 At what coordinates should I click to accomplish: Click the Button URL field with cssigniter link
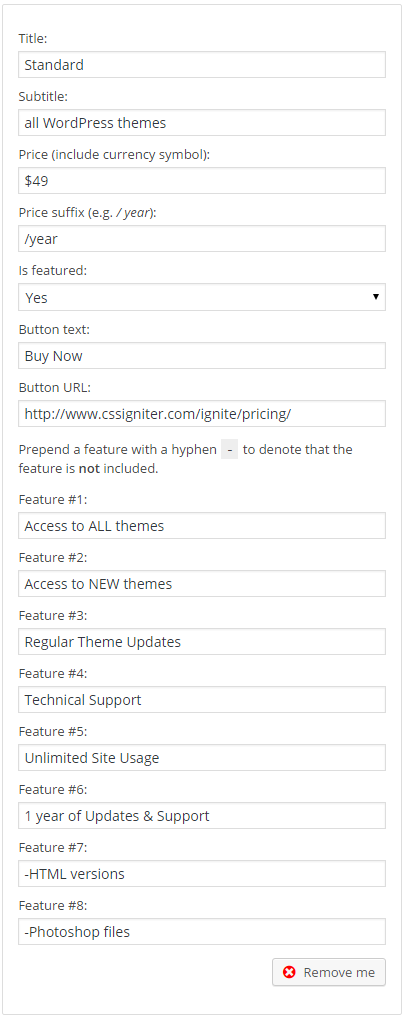[x=202, y=413]
